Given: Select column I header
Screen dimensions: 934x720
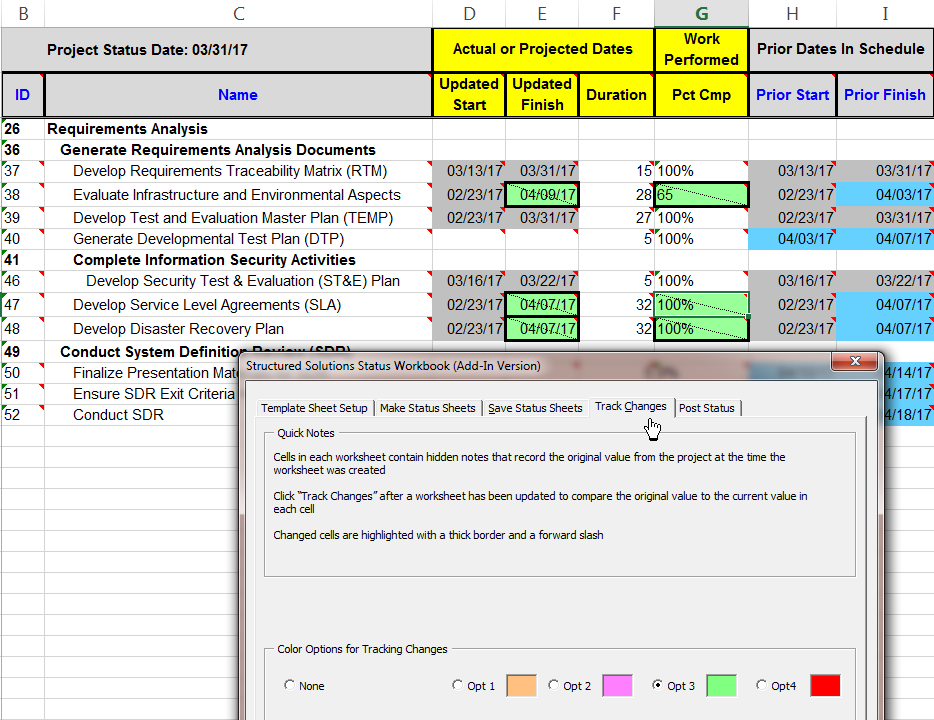Looking at the screenshot, I should (885, 13).
